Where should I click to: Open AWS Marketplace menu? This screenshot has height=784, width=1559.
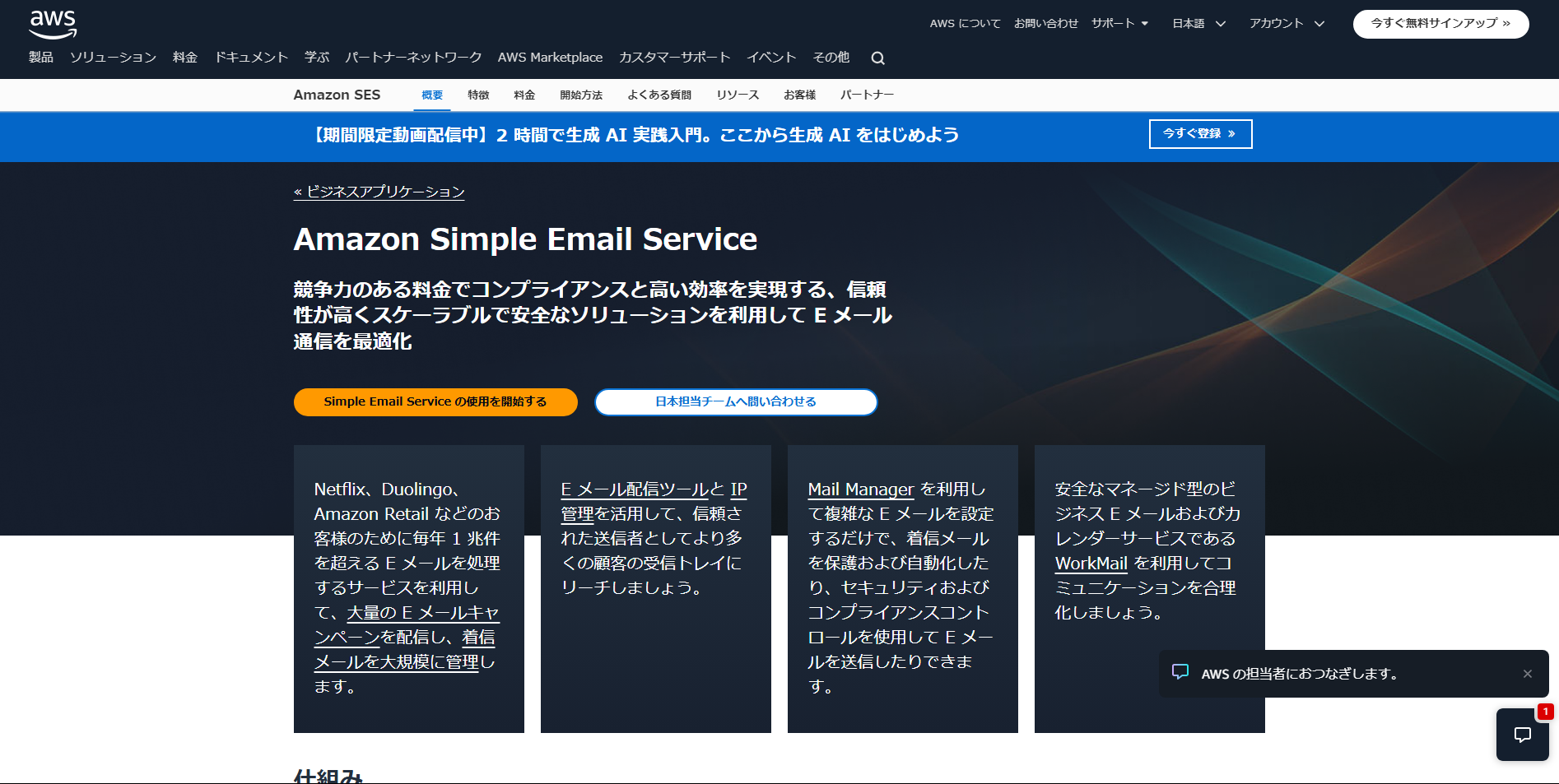click(x=550, y=58)
